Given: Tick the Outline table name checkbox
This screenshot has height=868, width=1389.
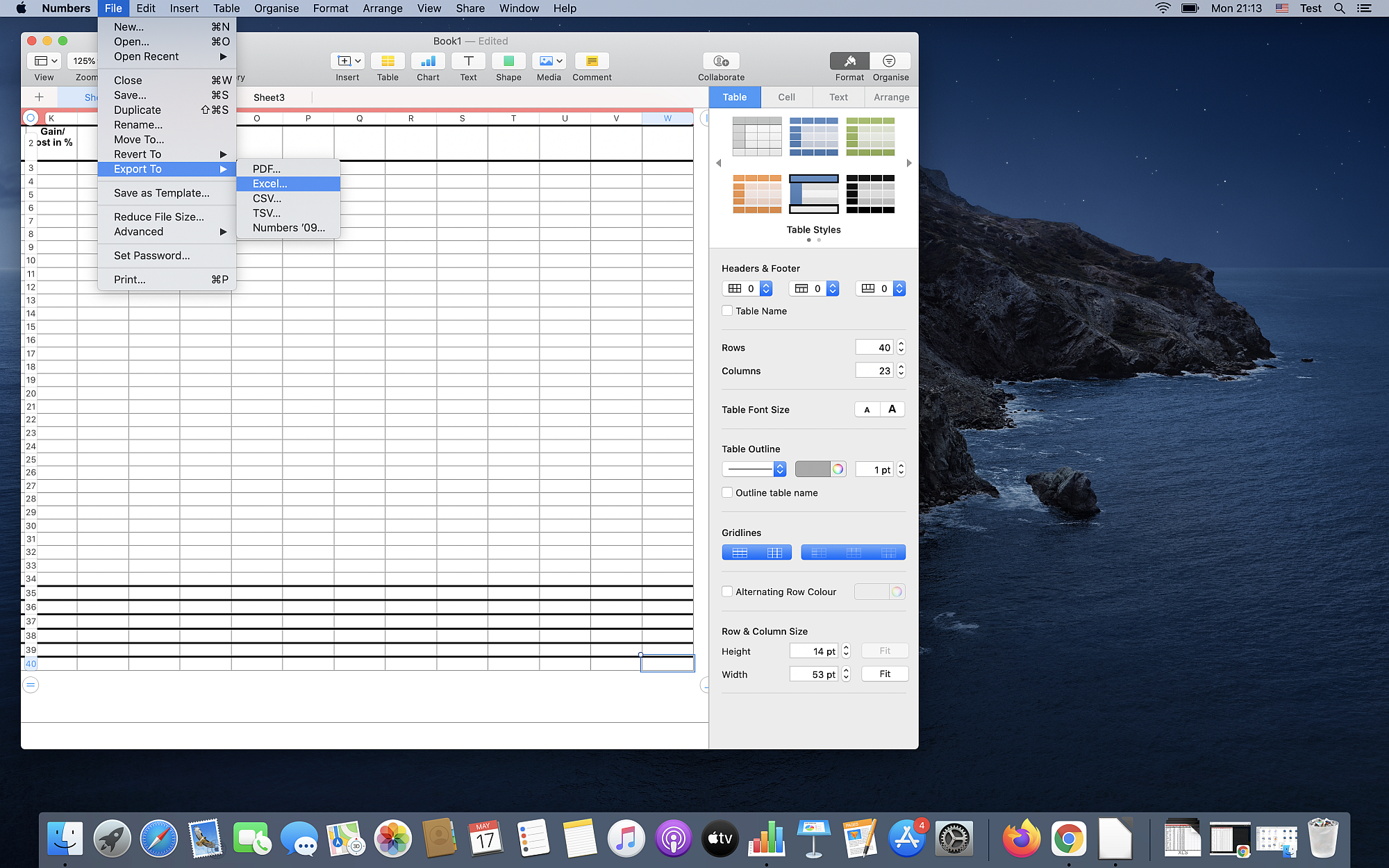Looking at the screenshot, I should coord(727,493).
